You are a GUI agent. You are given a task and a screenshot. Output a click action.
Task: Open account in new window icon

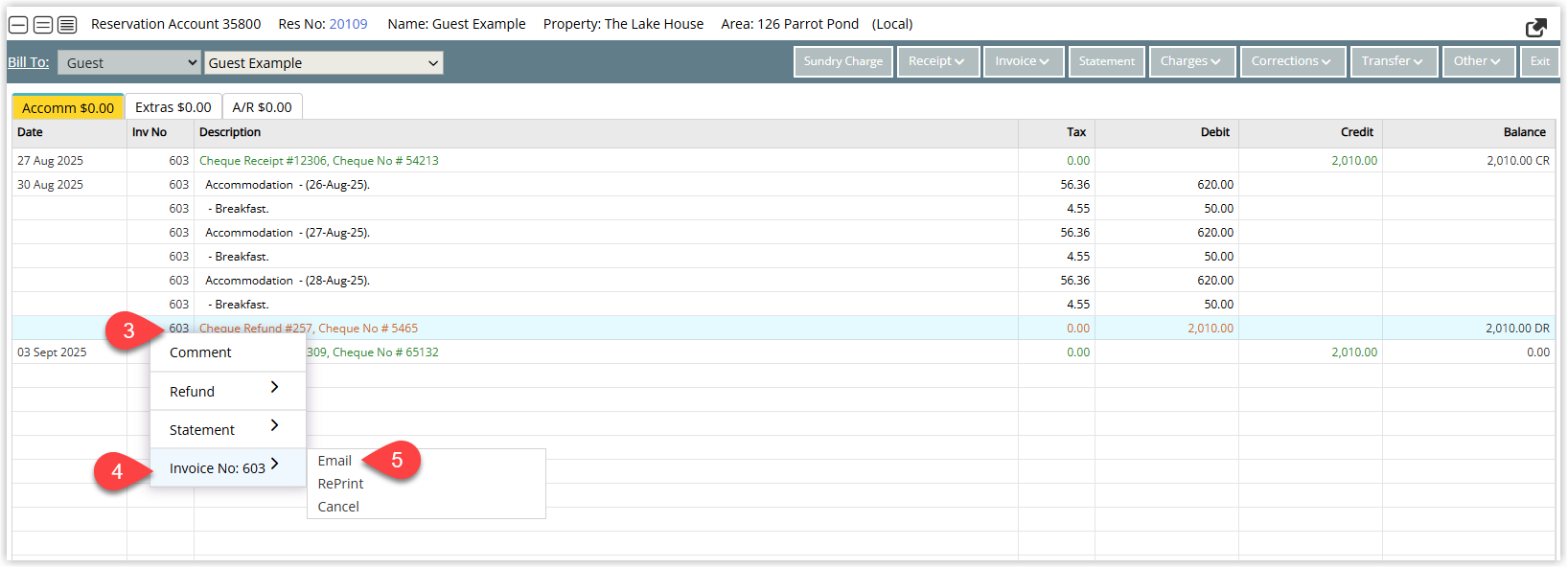(x=1536, y=27)
